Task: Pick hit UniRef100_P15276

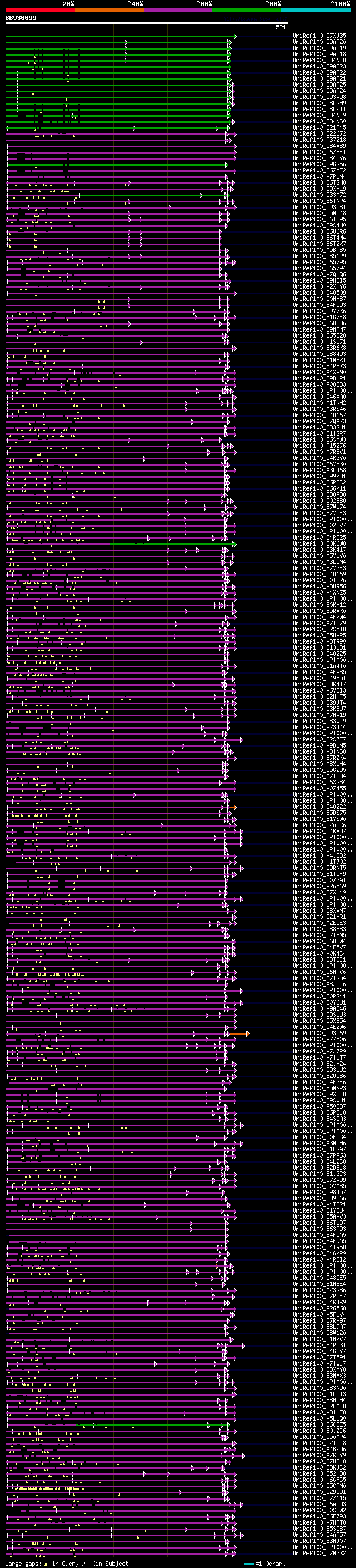Action: [319, 446]
